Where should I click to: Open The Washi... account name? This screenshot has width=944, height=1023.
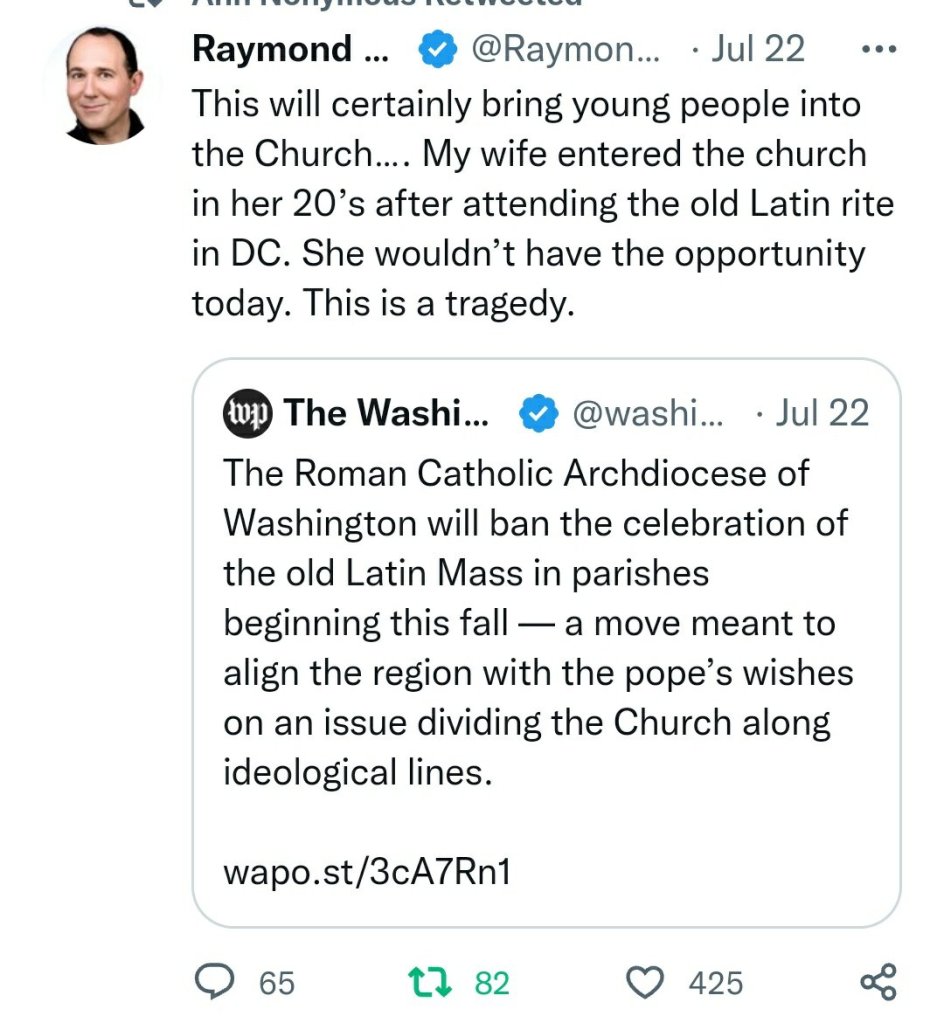click(x=386, y=412)
